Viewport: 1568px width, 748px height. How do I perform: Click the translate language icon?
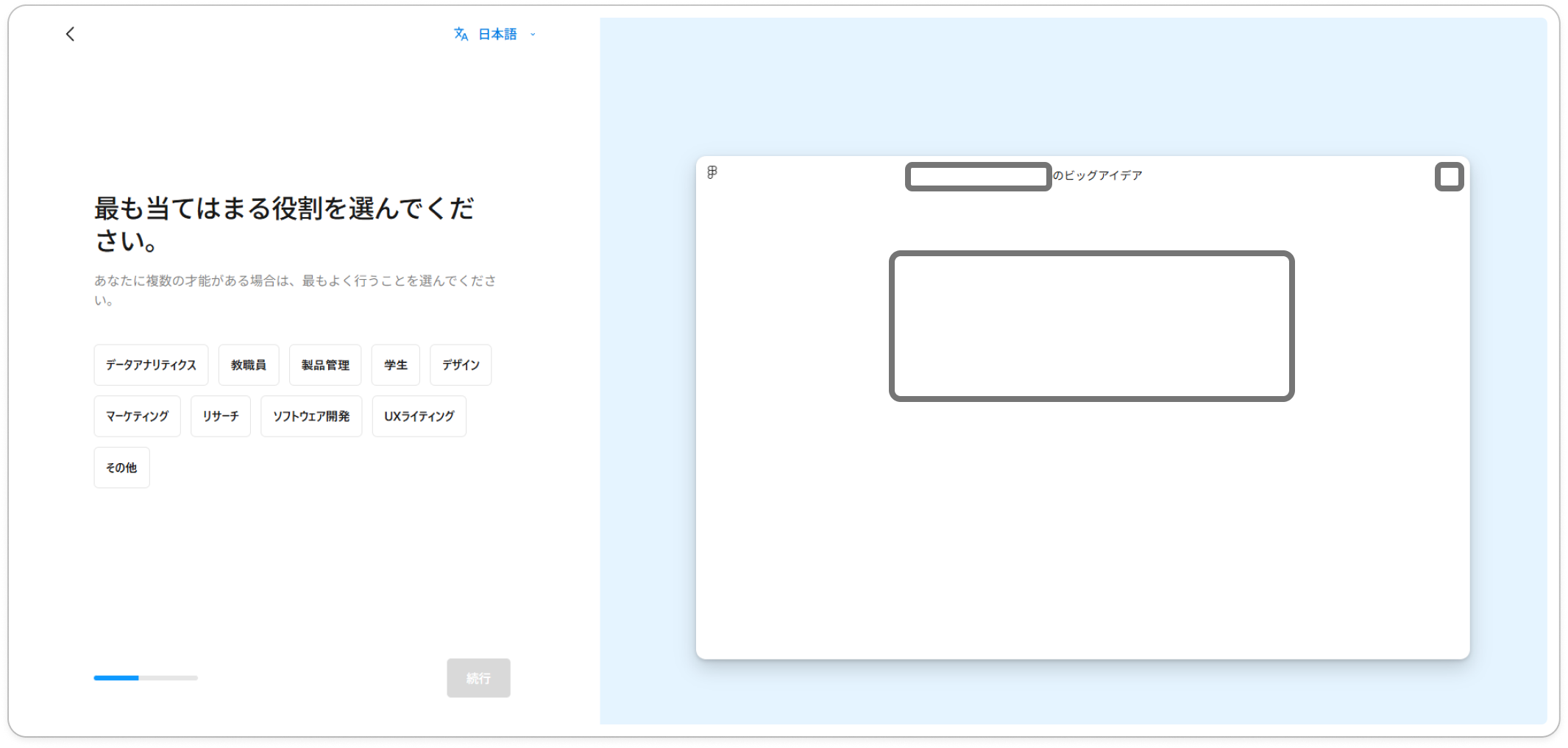pos(461,34)
